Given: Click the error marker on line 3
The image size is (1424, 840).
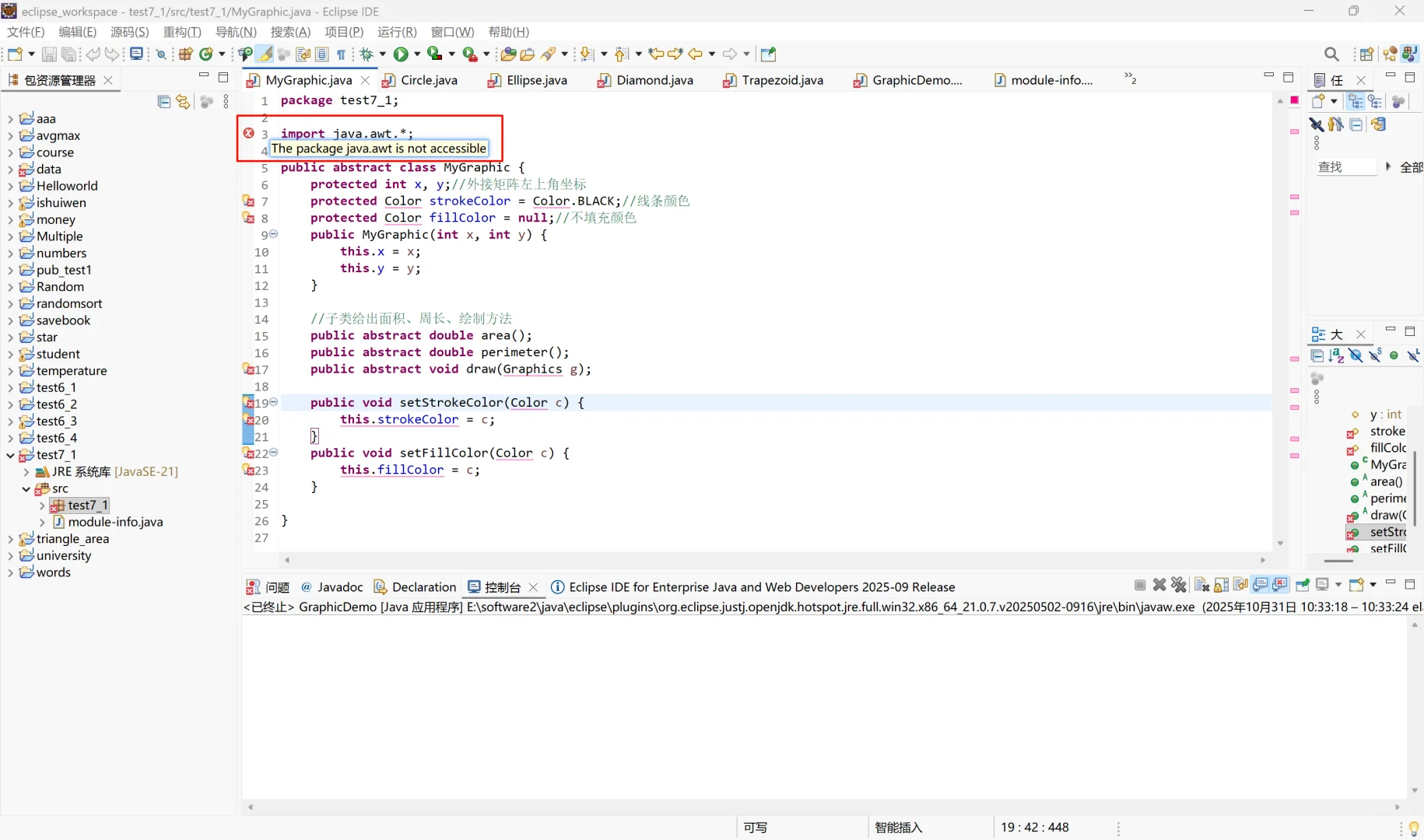Looking at the screenshot, I should pos(248,133).
